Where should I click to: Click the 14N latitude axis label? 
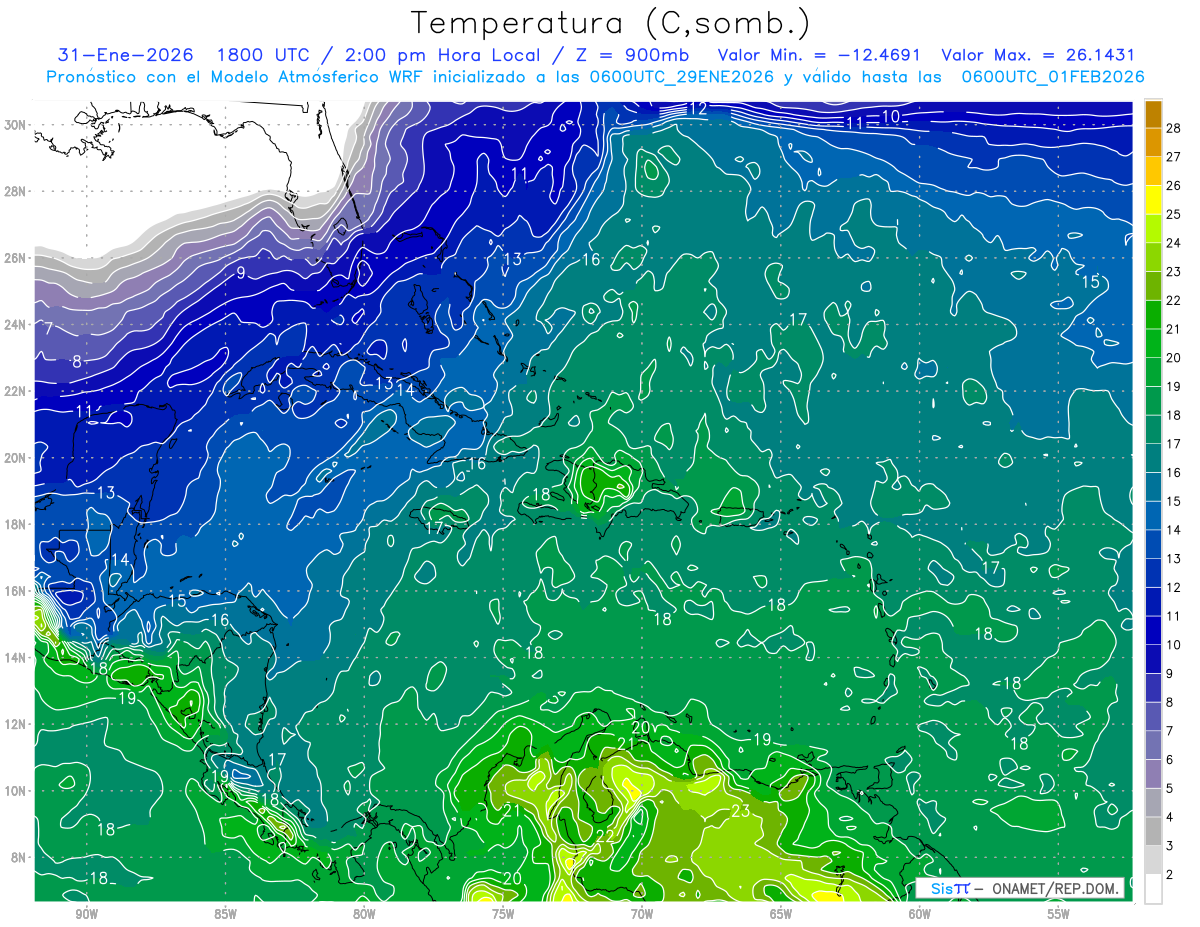pyautogui.click(x=16, y=657)
